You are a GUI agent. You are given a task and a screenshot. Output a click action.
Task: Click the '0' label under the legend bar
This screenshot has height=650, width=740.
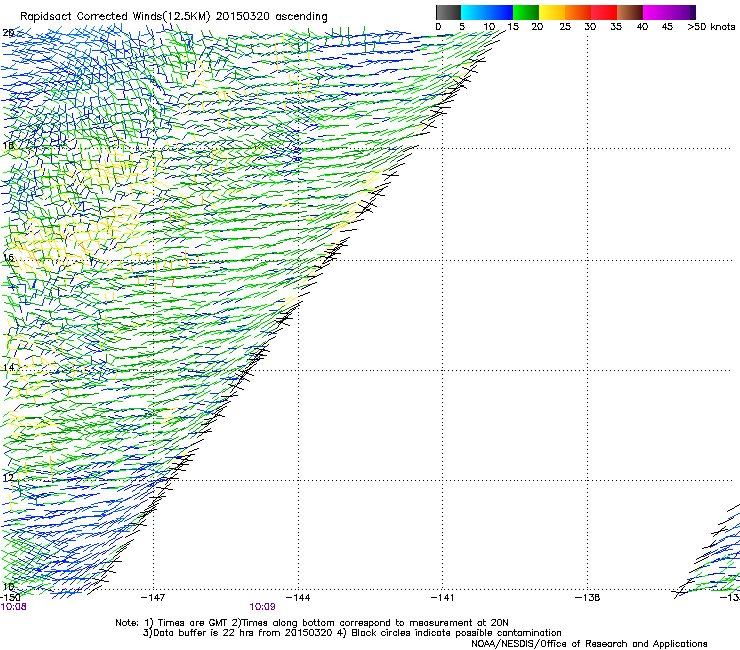(438, 27)
